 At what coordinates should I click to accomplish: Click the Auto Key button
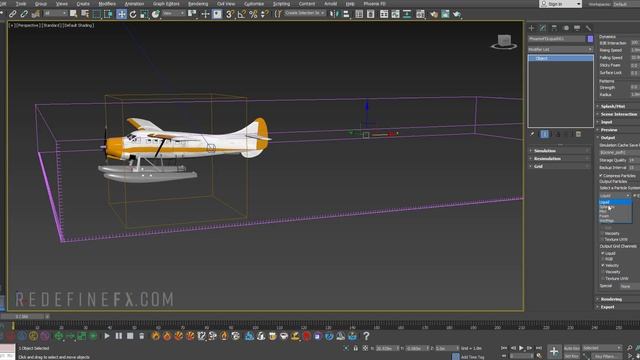coord(571,348)
